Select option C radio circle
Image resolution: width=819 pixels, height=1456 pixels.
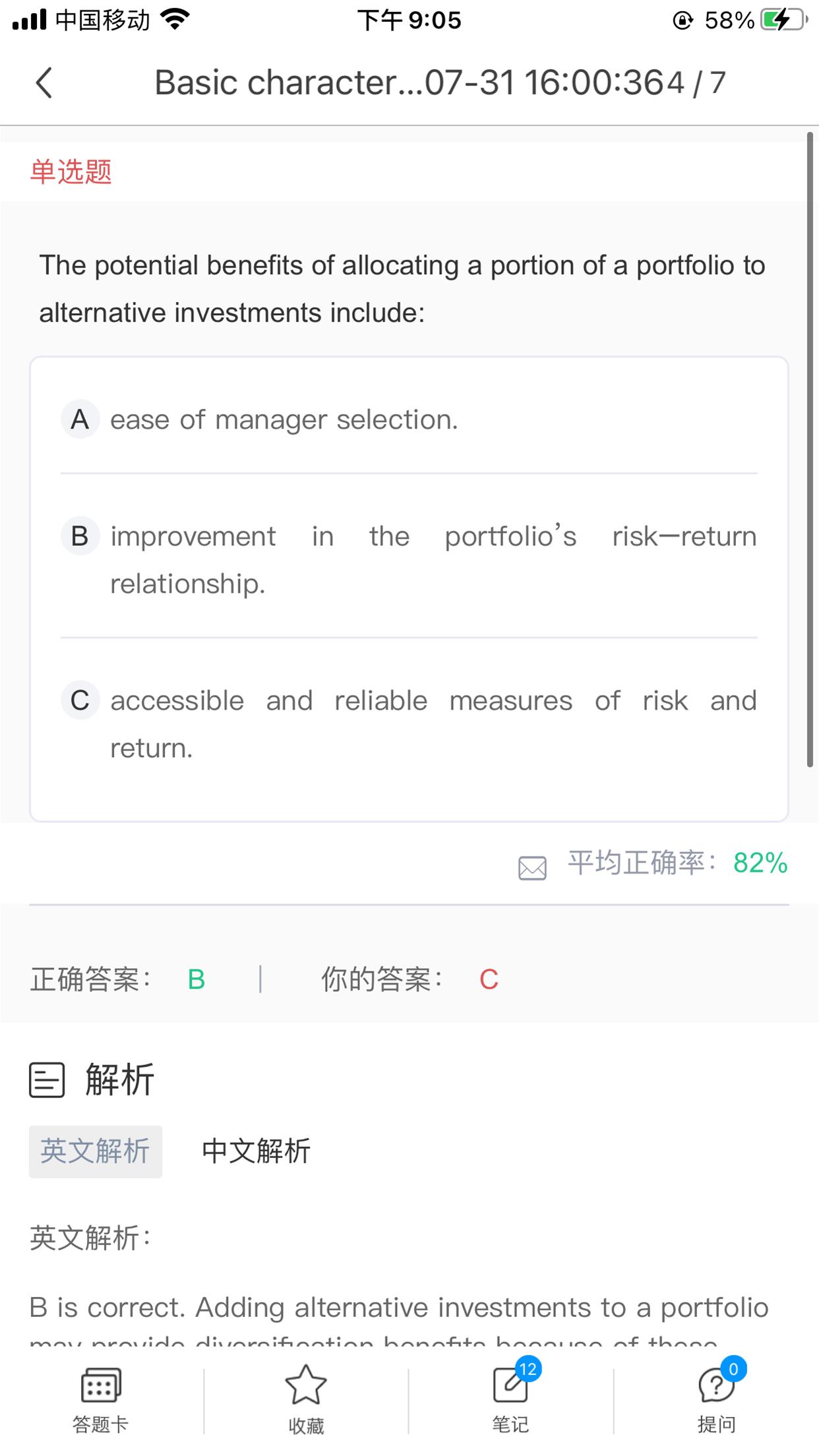click(x=80, y=700)
